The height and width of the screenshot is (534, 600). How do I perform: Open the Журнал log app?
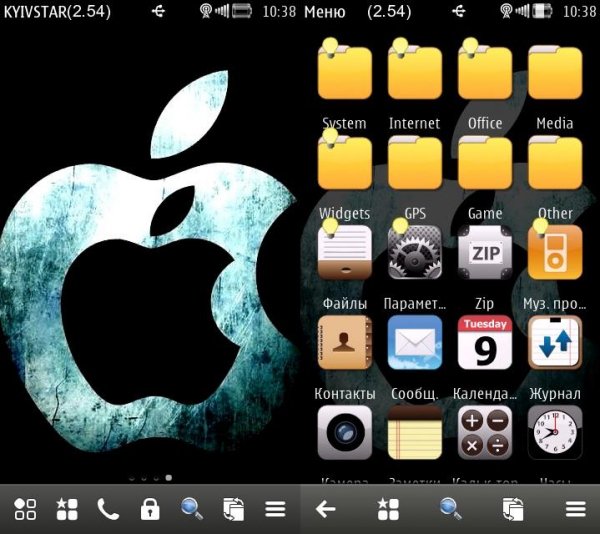(x=555, y=342)
